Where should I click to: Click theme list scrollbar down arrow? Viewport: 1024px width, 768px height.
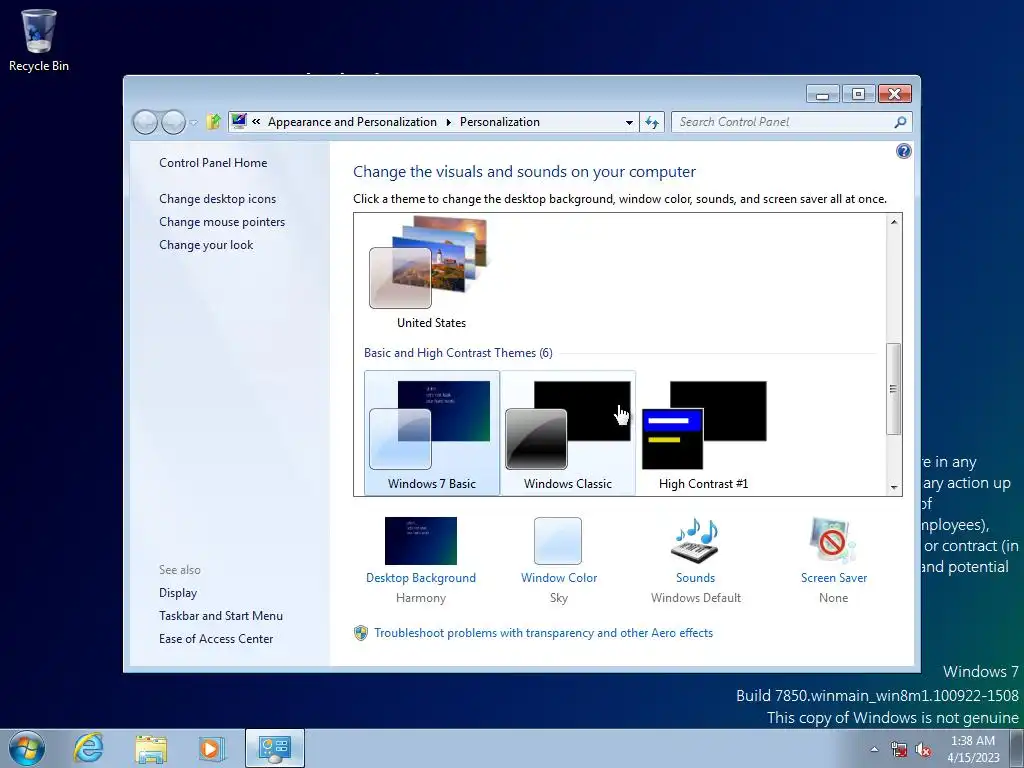click(x=894, y=488)
